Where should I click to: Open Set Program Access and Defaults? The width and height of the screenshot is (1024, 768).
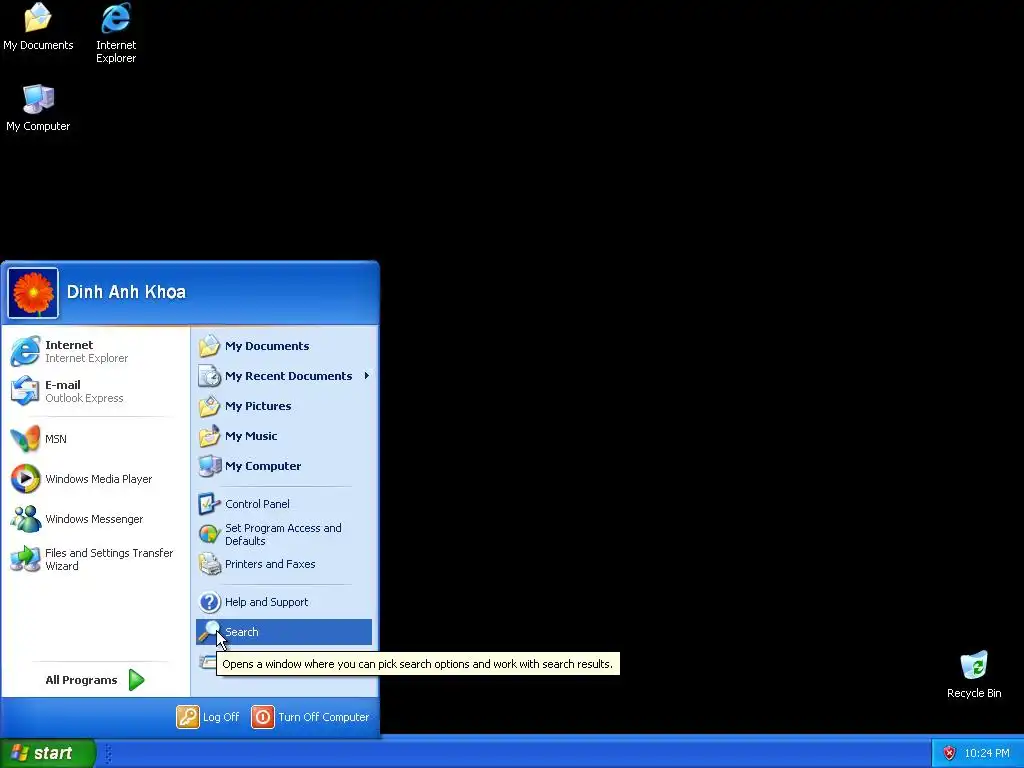coord(284,534)
